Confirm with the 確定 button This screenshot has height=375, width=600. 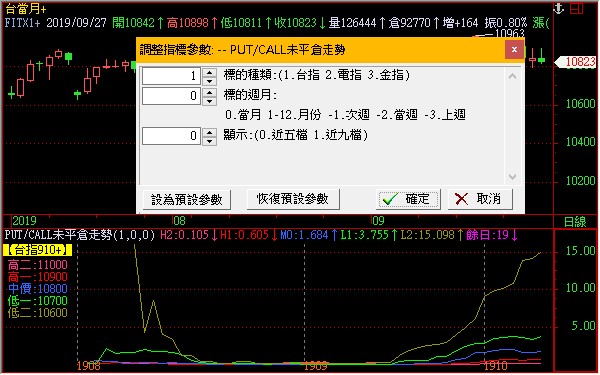pos(408,199)
